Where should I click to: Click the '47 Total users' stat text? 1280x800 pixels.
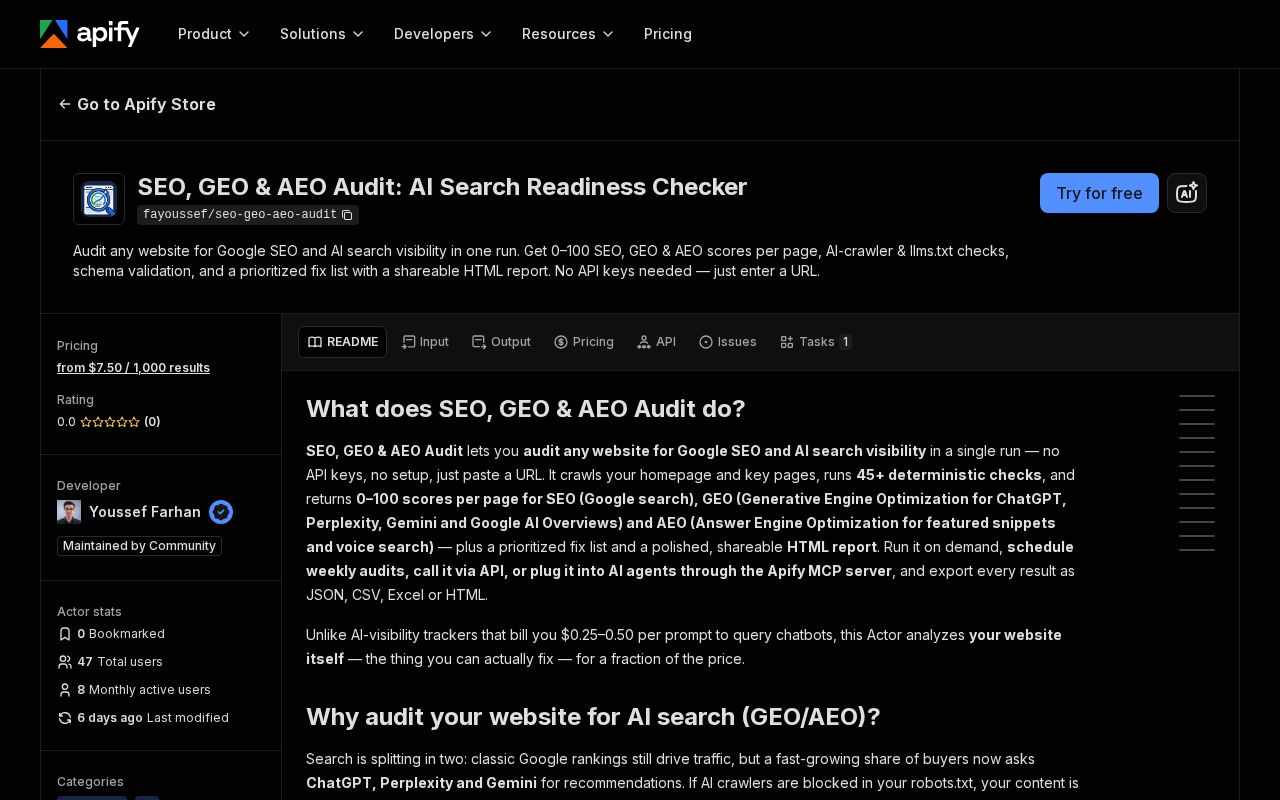coord(120,662)
